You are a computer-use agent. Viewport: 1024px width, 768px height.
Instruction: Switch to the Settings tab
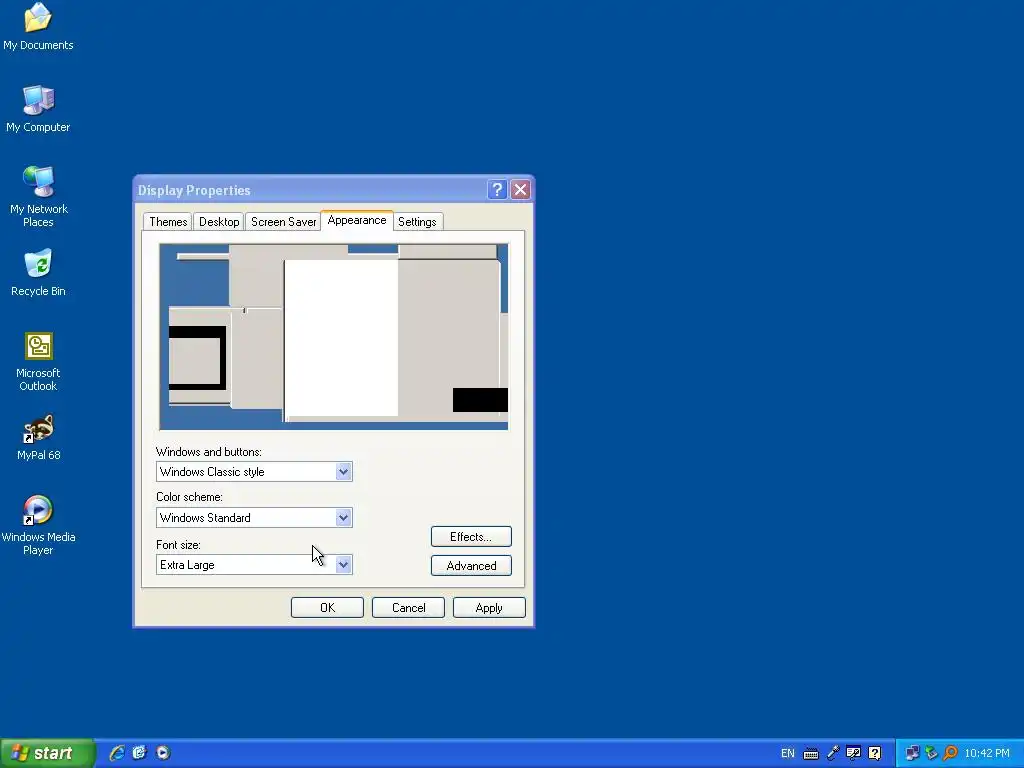[417, 222]
